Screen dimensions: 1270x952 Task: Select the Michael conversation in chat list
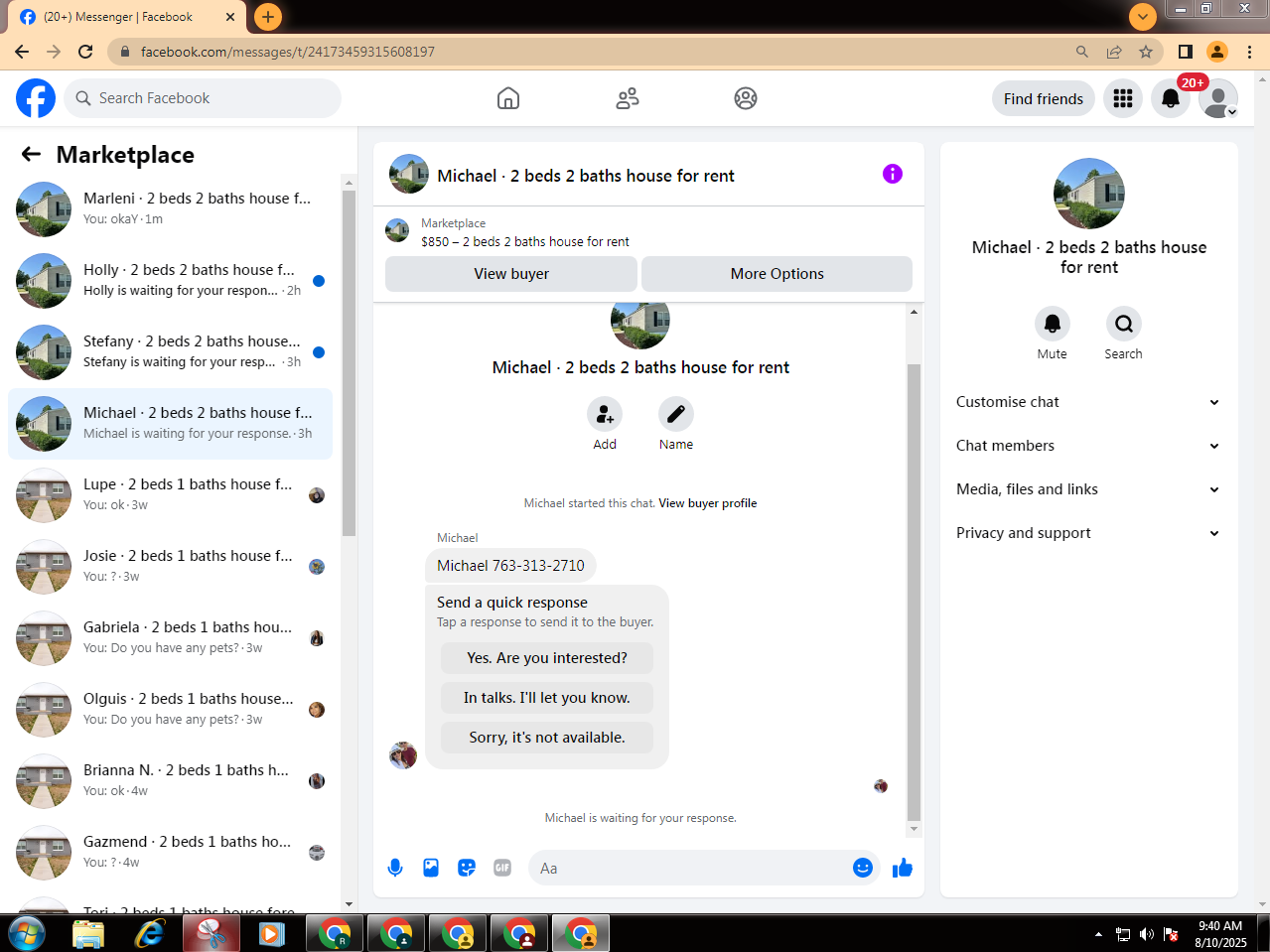(x=170, y=424)
